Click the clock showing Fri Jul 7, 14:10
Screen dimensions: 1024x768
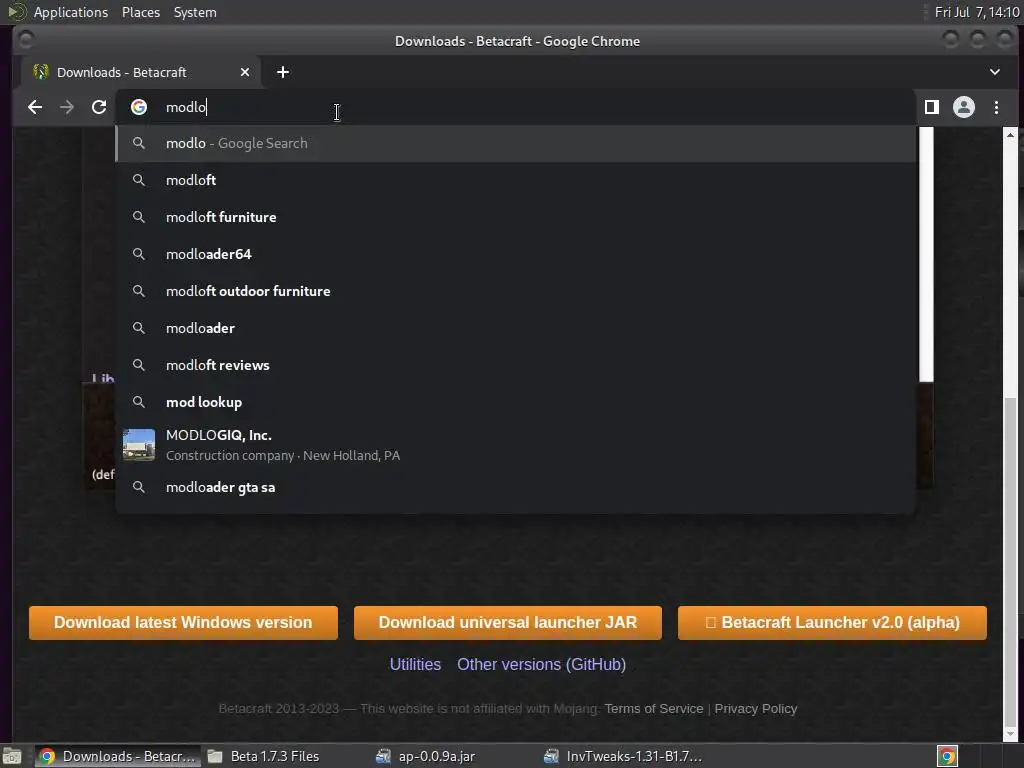tap(977, 12)
